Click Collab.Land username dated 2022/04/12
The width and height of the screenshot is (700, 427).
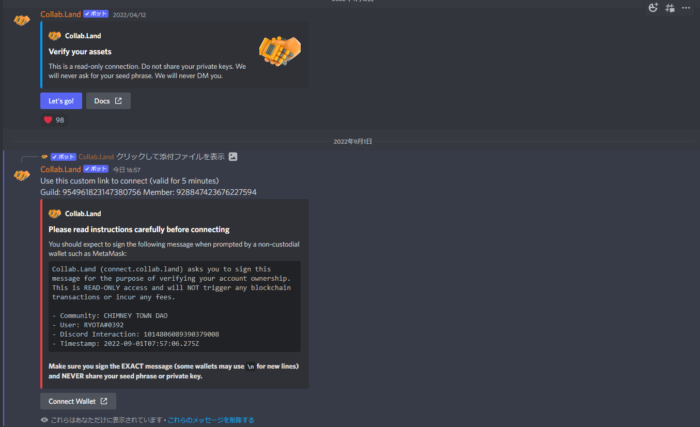61,14
